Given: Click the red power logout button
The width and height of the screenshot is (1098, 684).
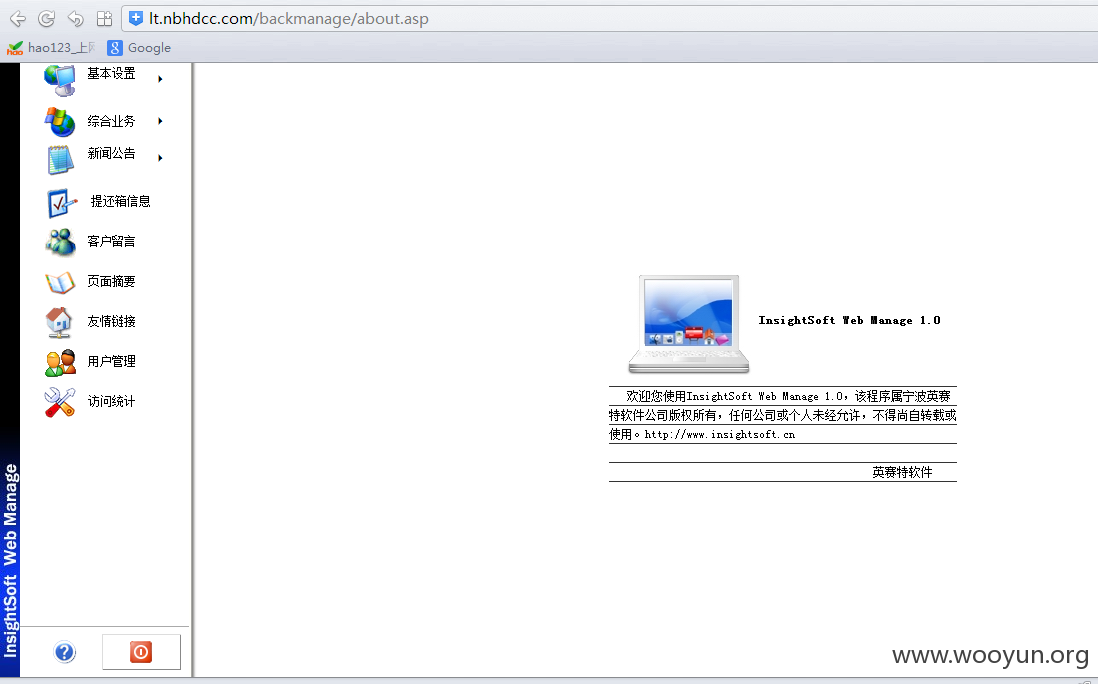Looking at the screenshot, I should 141,652.
